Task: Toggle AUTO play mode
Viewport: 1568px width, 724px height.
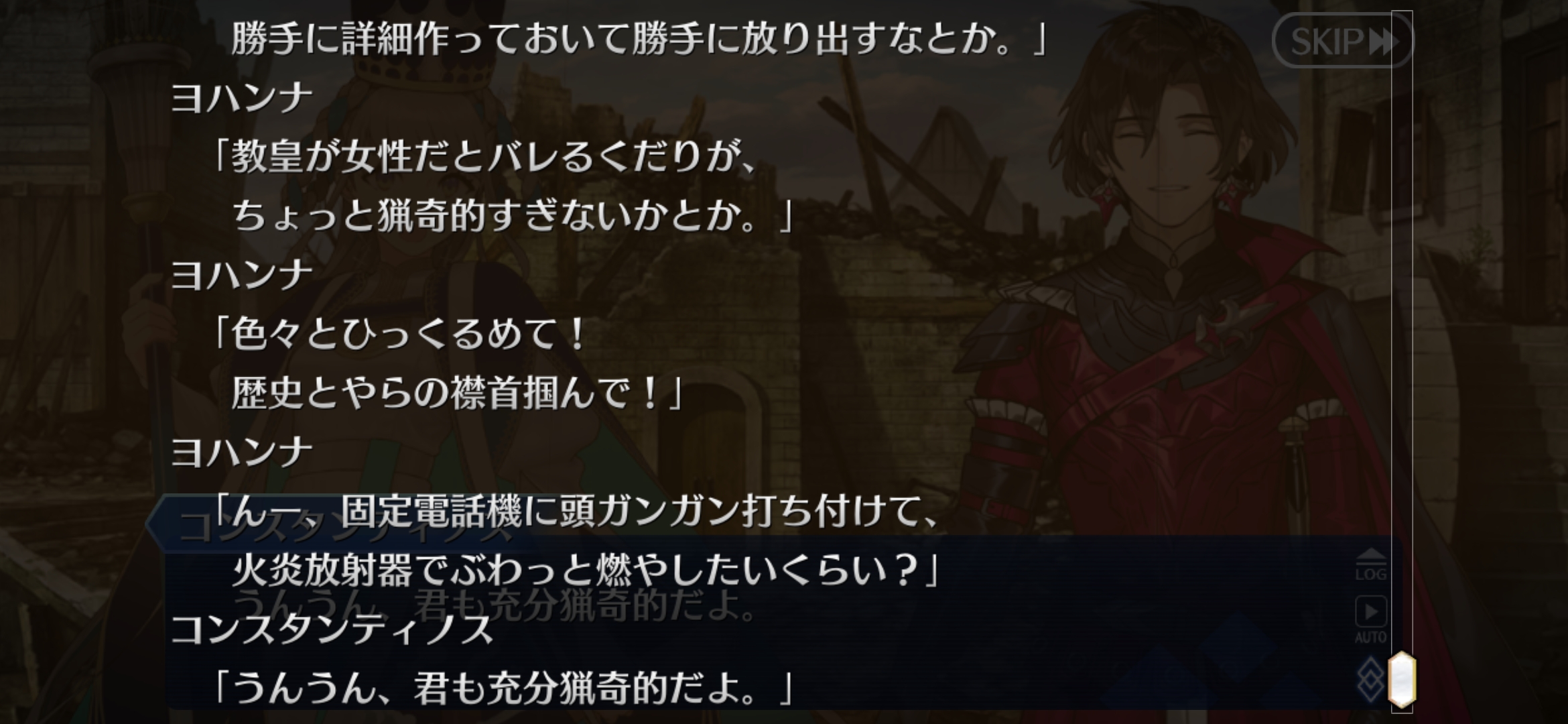Action: click(1370, 620)
